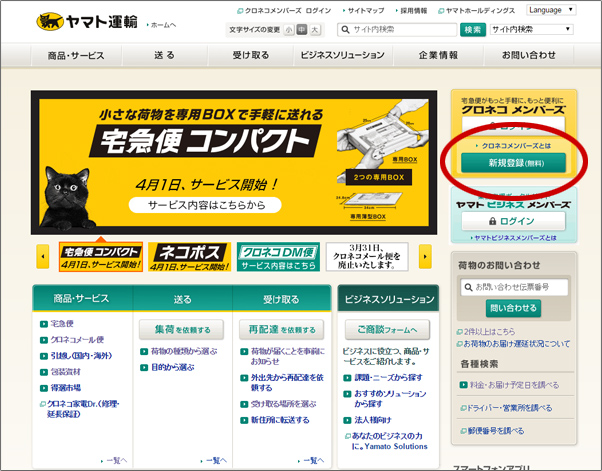Open 外出先から再配達を依頼する link
The width and height of the screenshot is (602, 471).
[x=282, y=383]
